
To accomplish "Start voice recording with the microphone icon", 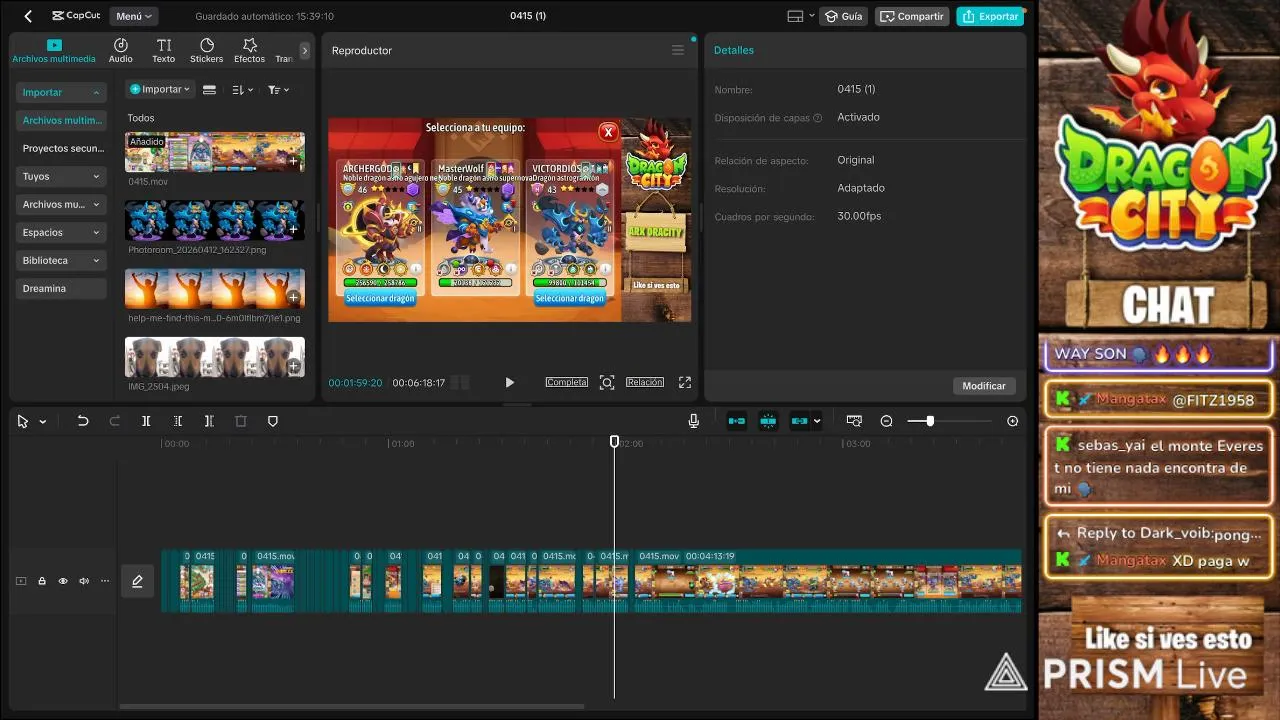I will (x=694, y=421).
